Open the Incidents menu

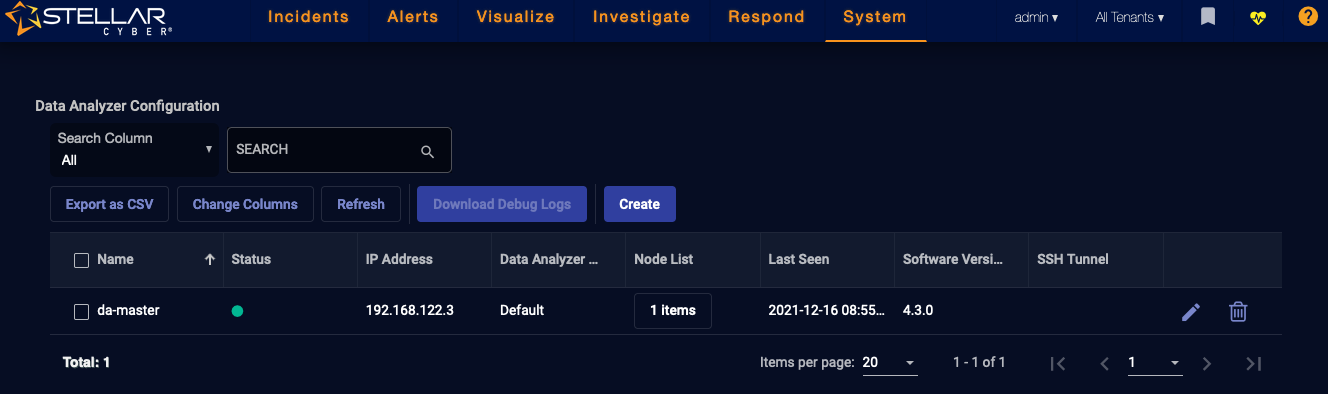click(308, 17)
